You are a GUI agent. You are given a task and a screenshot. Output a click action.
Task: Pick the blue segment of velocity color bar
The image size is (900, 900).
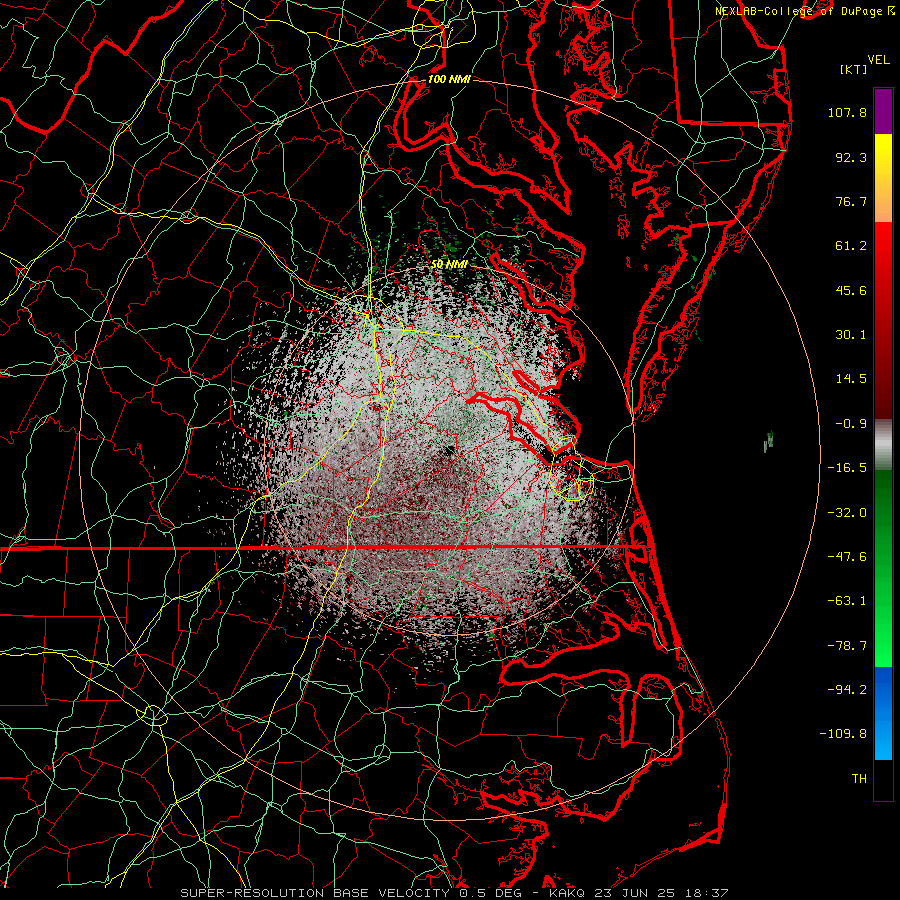[x=883, y=713]
